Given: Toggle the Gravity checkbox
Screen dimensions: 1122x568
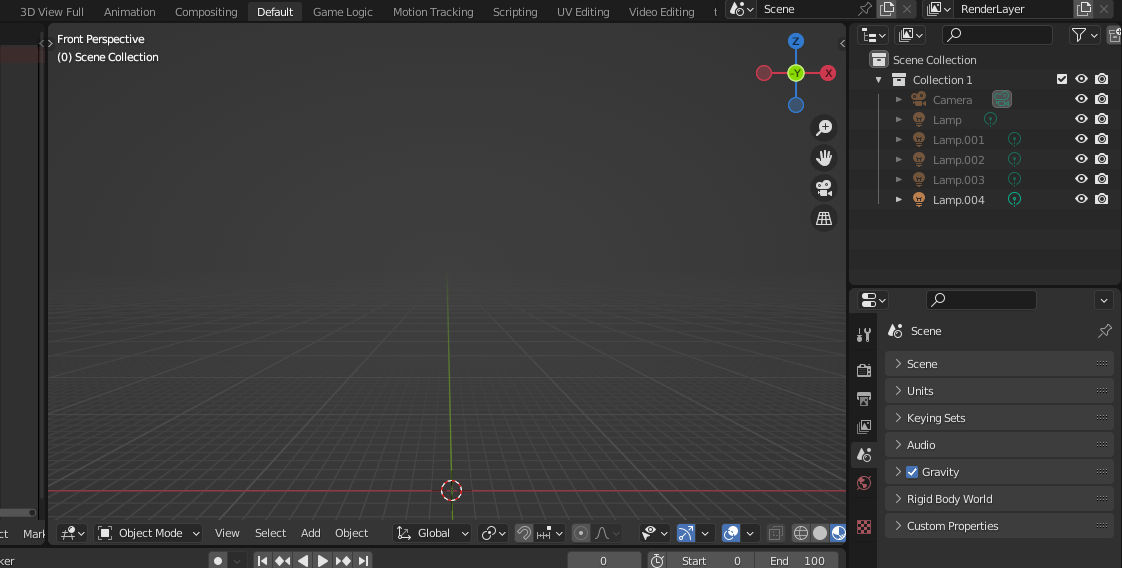Looking at the screenshot, I should (912, 472).
